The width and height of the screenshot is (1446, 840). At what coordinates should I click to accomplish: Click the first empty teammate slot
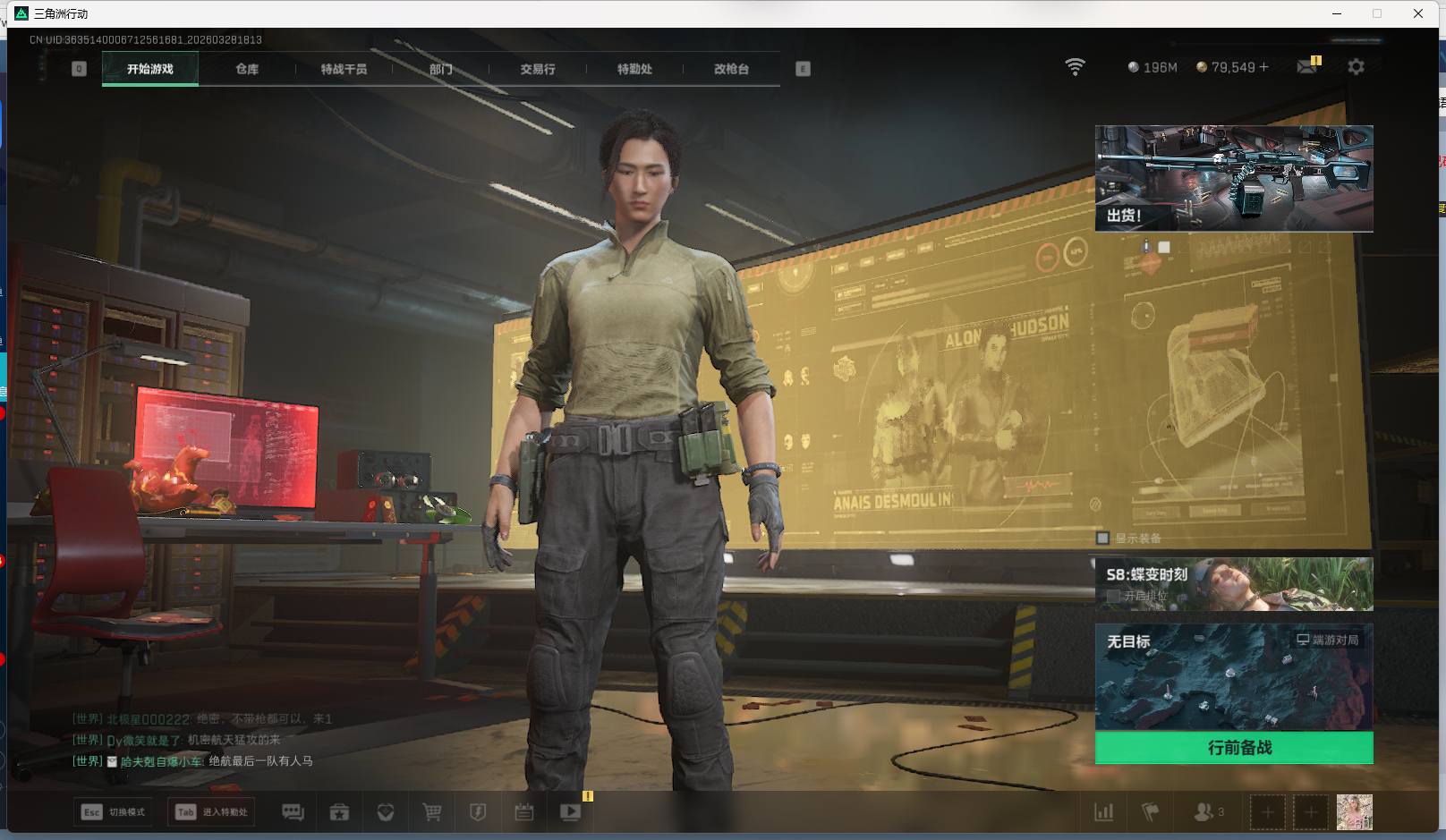pyautogui.click(x=1267, y=812)
